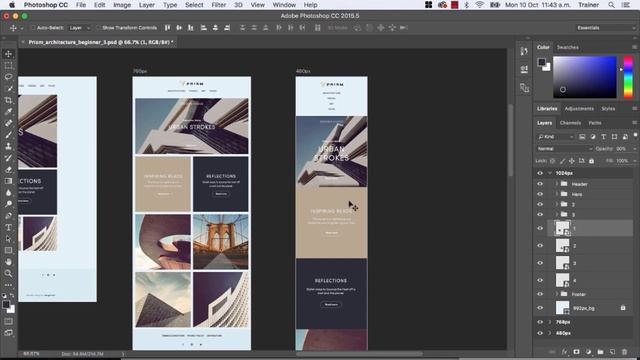This screenshot has width=640, height=360.
Task: Expand the Header group
Action: tap(556, 184)
